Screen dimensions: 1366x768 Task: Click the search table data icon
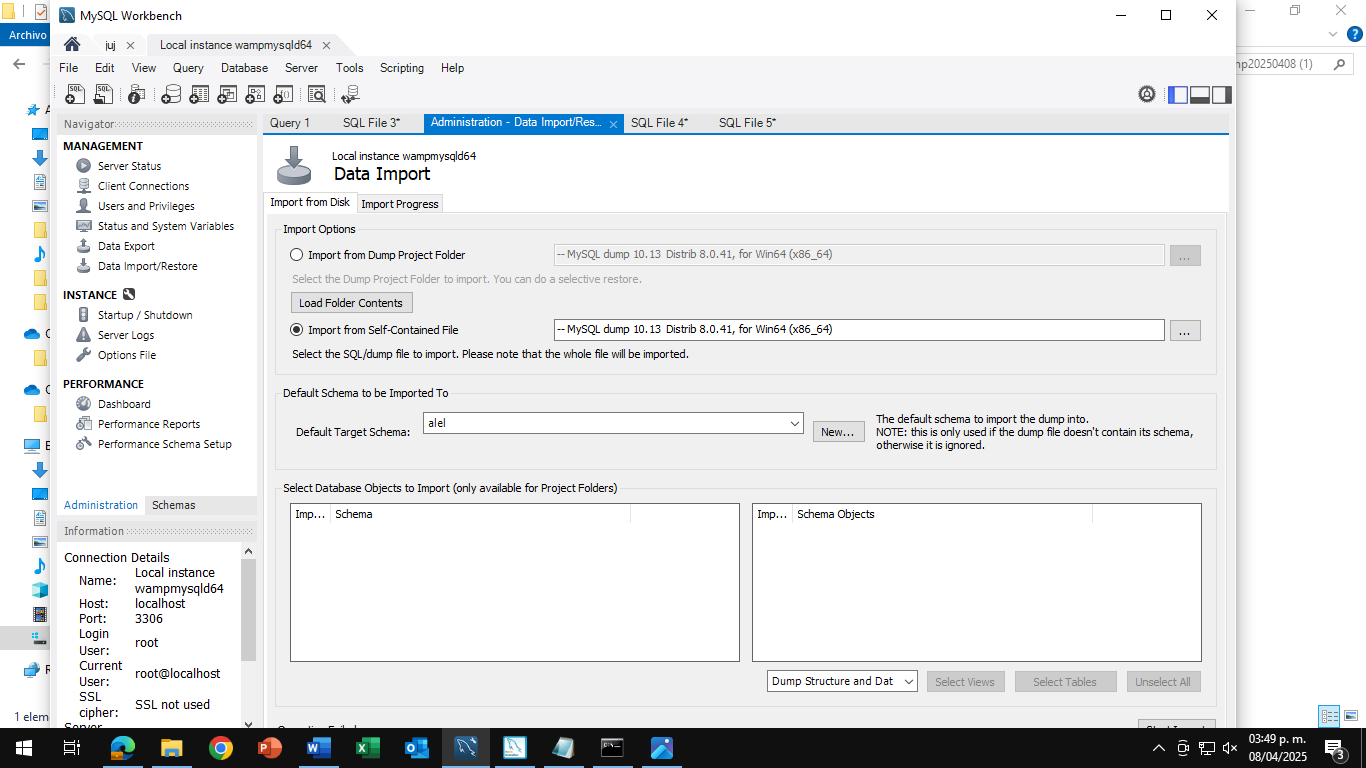coord(317,94)
